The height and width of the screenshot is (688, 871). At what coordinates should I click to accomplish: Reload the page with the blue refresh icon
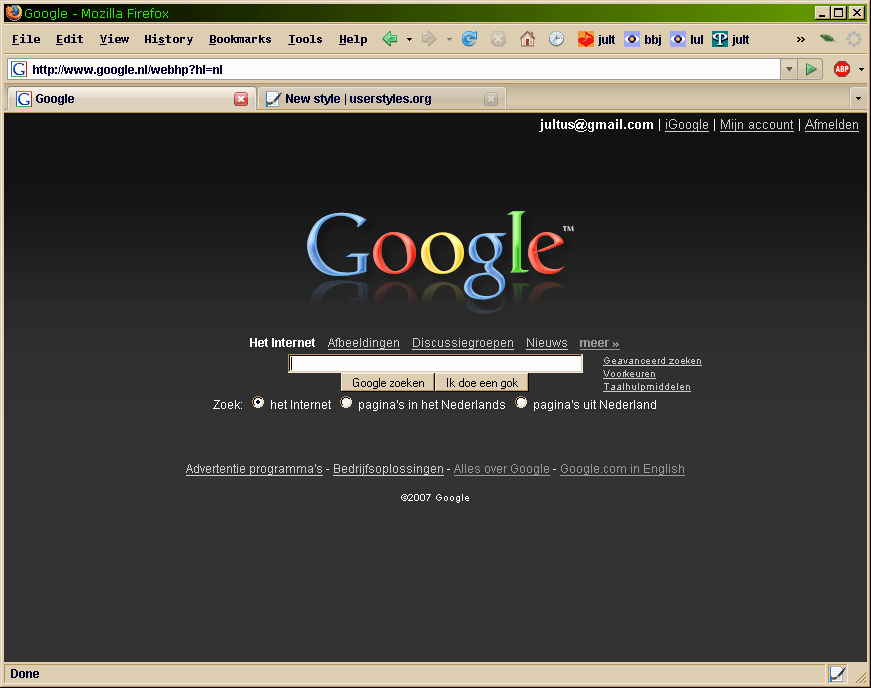point(469,39)
